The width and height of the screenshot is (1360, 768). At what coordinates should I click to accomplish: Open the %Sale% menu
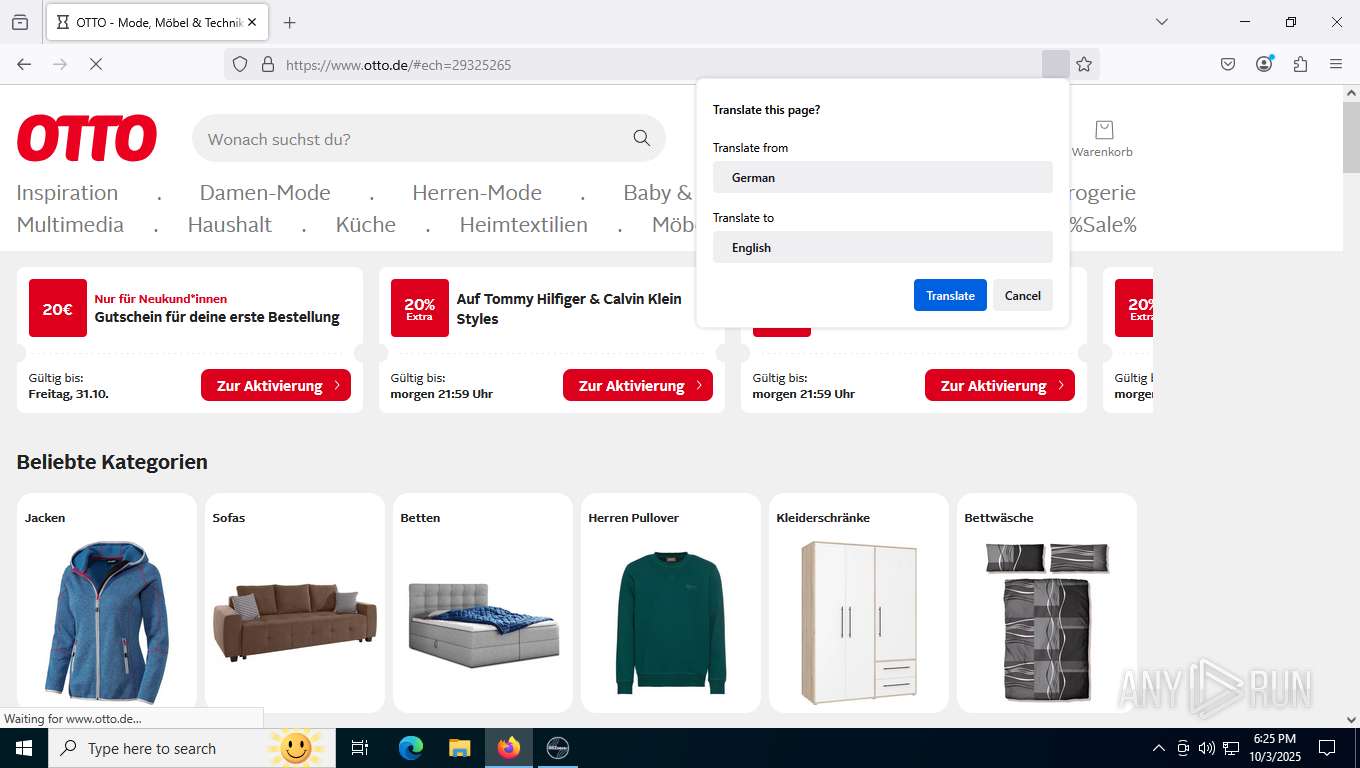click(x=1103, y=224)
